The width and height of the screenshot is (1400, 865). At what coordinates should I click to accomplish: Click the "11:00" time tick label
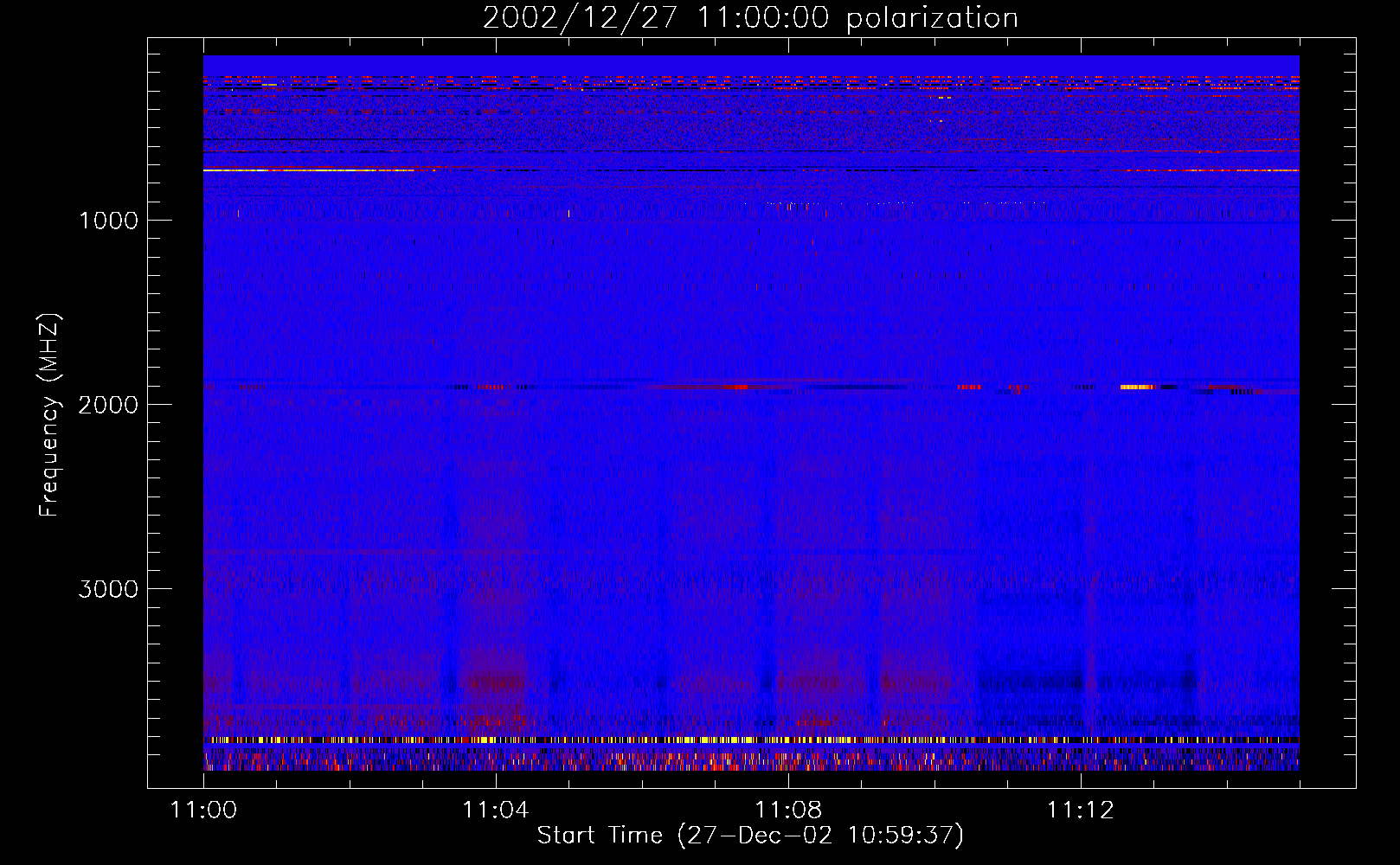203,811
